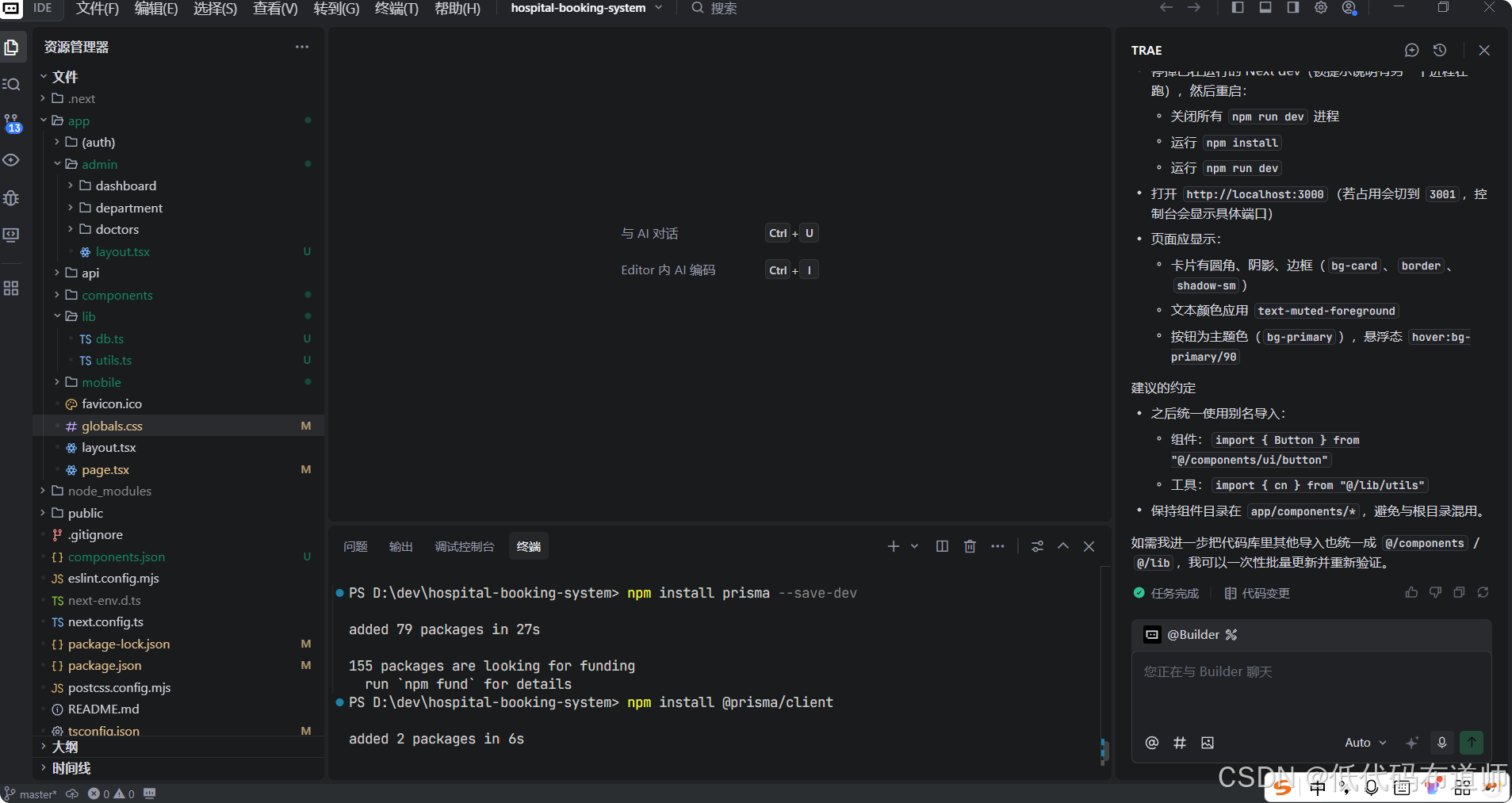The image size is (1512, 803).
Task: Select globals.css in the explorer
Action: (113, 426)
